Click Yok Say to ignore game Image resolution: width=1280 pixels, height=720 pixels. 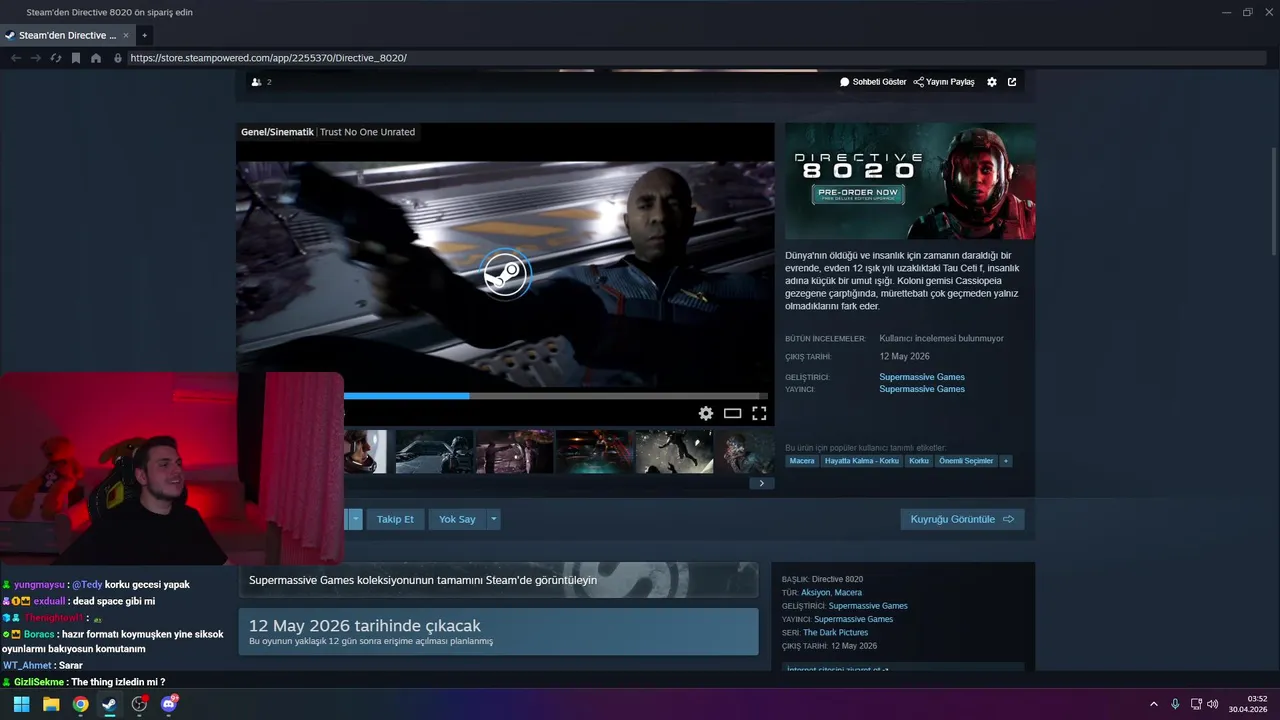[457, 519]
